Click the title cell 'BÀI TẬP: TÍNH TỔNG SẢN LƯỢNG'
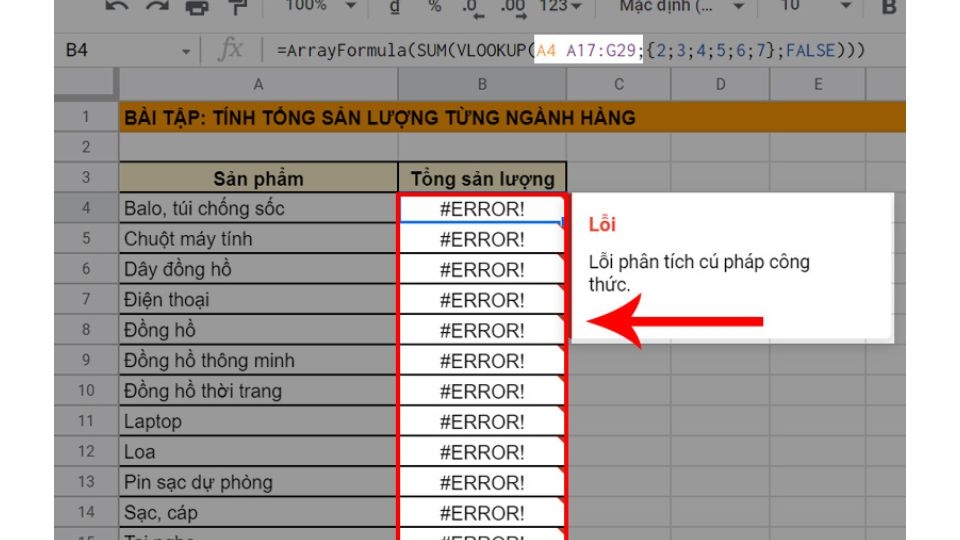The height and width of the screenshot is (540, 960). (x=380, y=117)
